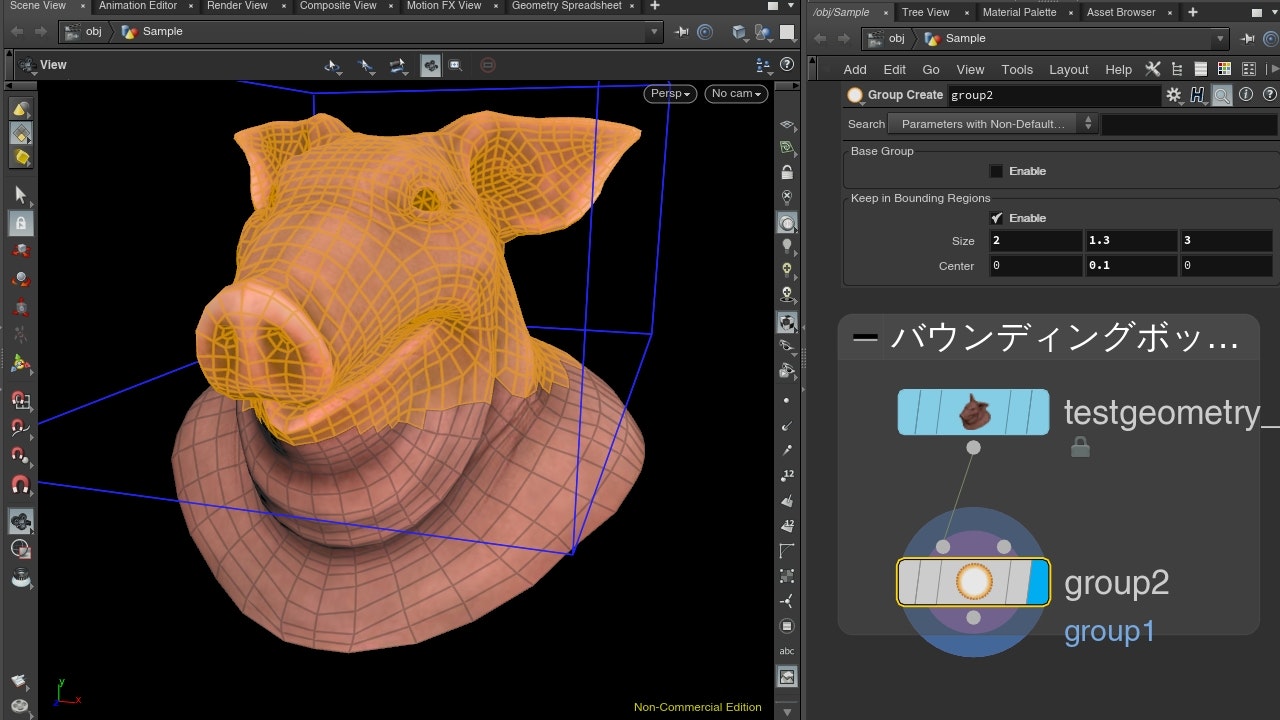The height and width of the screenshot is (720, 1280).
Task: Click the wrench and screwdriver tools icon
Action: pos(1153,69)
